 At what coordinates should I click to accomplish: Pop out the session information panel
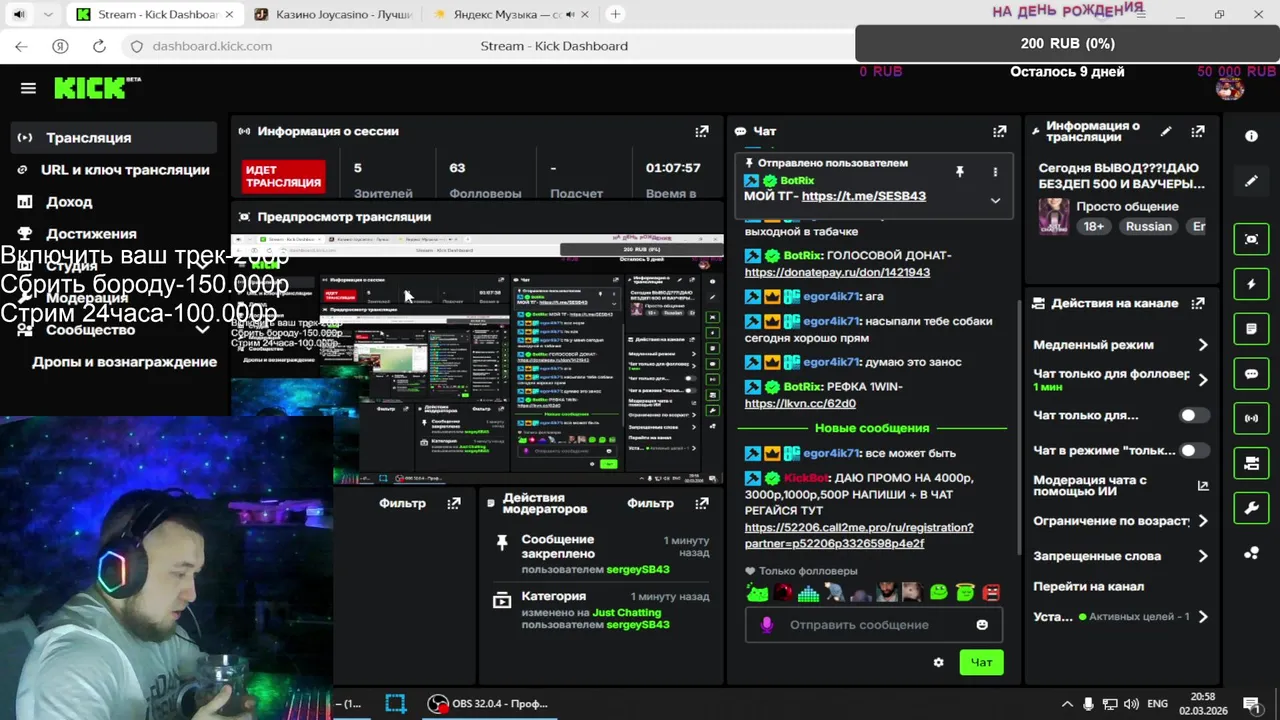702,131
